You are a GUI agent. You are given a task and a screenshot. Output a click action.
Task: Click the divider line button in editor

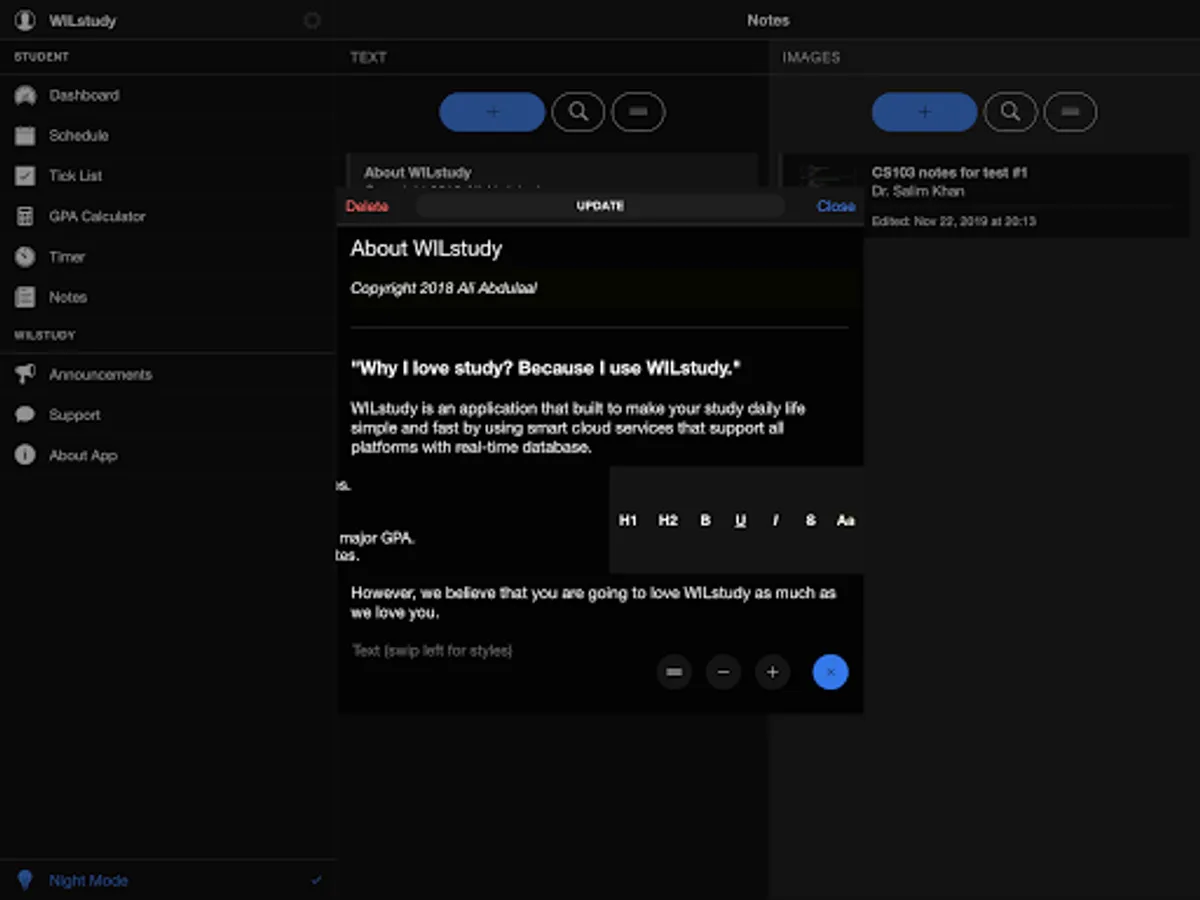click(674, 672)
